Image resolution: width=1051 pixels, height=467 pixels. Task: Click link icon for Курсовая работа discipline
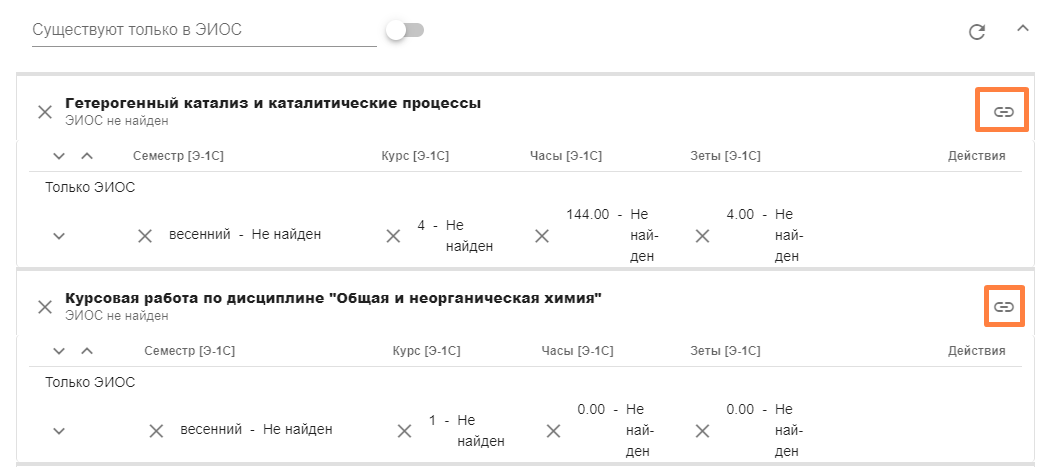[x=1003, y=306]
